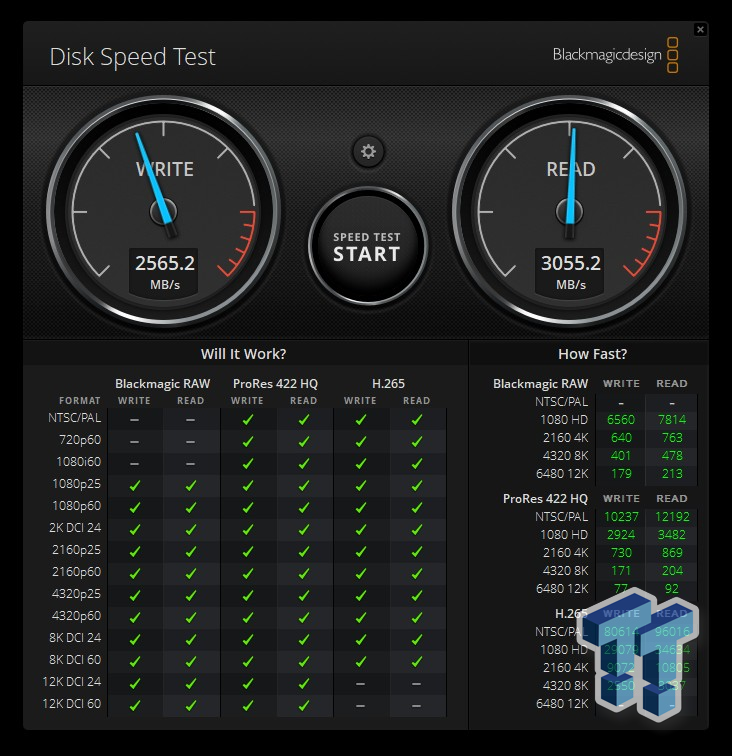Click the 2160p60 format row label
732x756 pixels.
coord(77,571)
